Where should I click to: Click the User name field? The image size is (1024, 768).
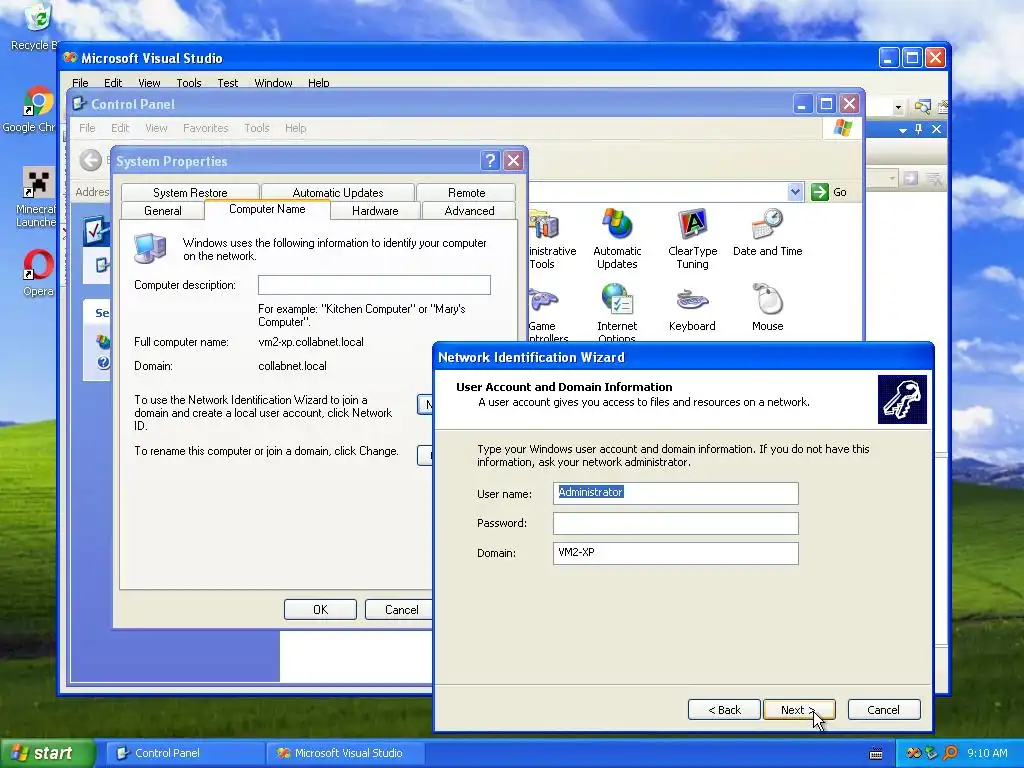[x=675, y=493]
